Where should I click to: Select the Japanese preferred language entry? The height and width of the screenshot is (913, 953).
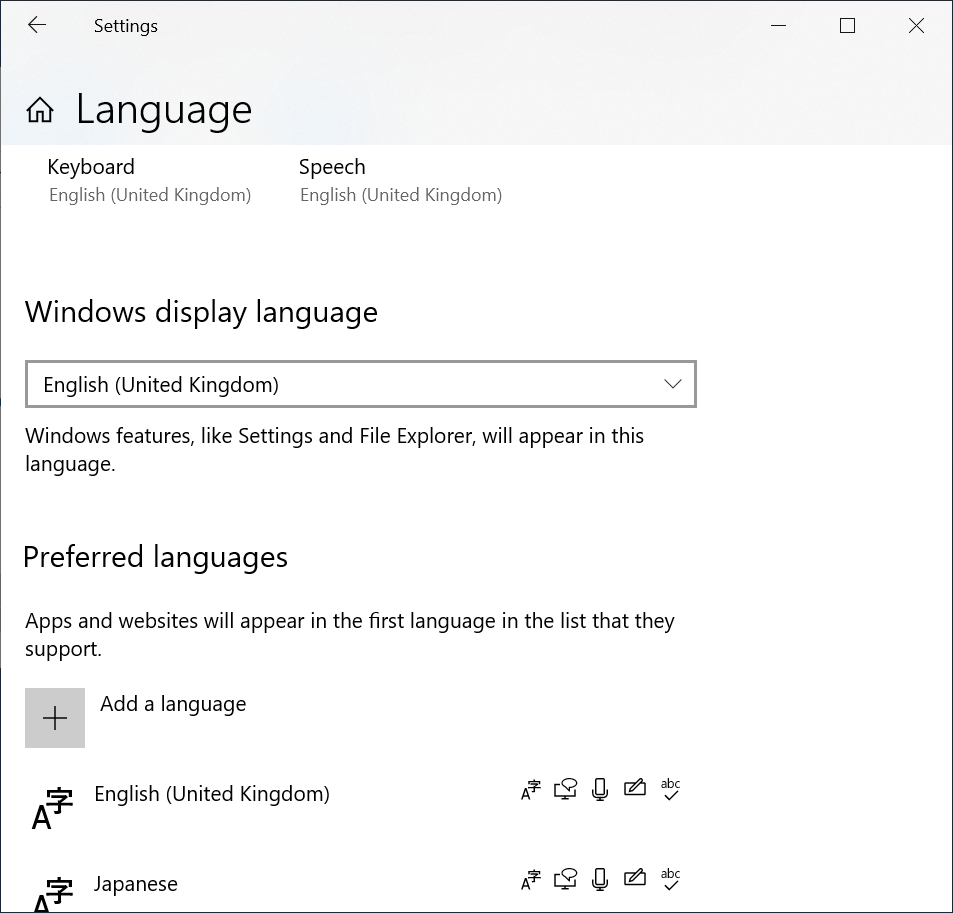(x=135, y=883)
